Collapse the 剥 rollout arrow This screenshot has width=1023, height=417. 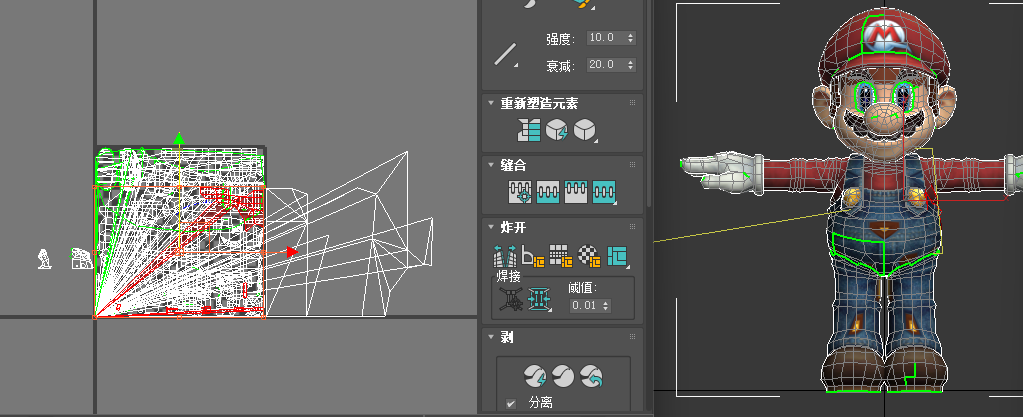click(x=491, y=337)
